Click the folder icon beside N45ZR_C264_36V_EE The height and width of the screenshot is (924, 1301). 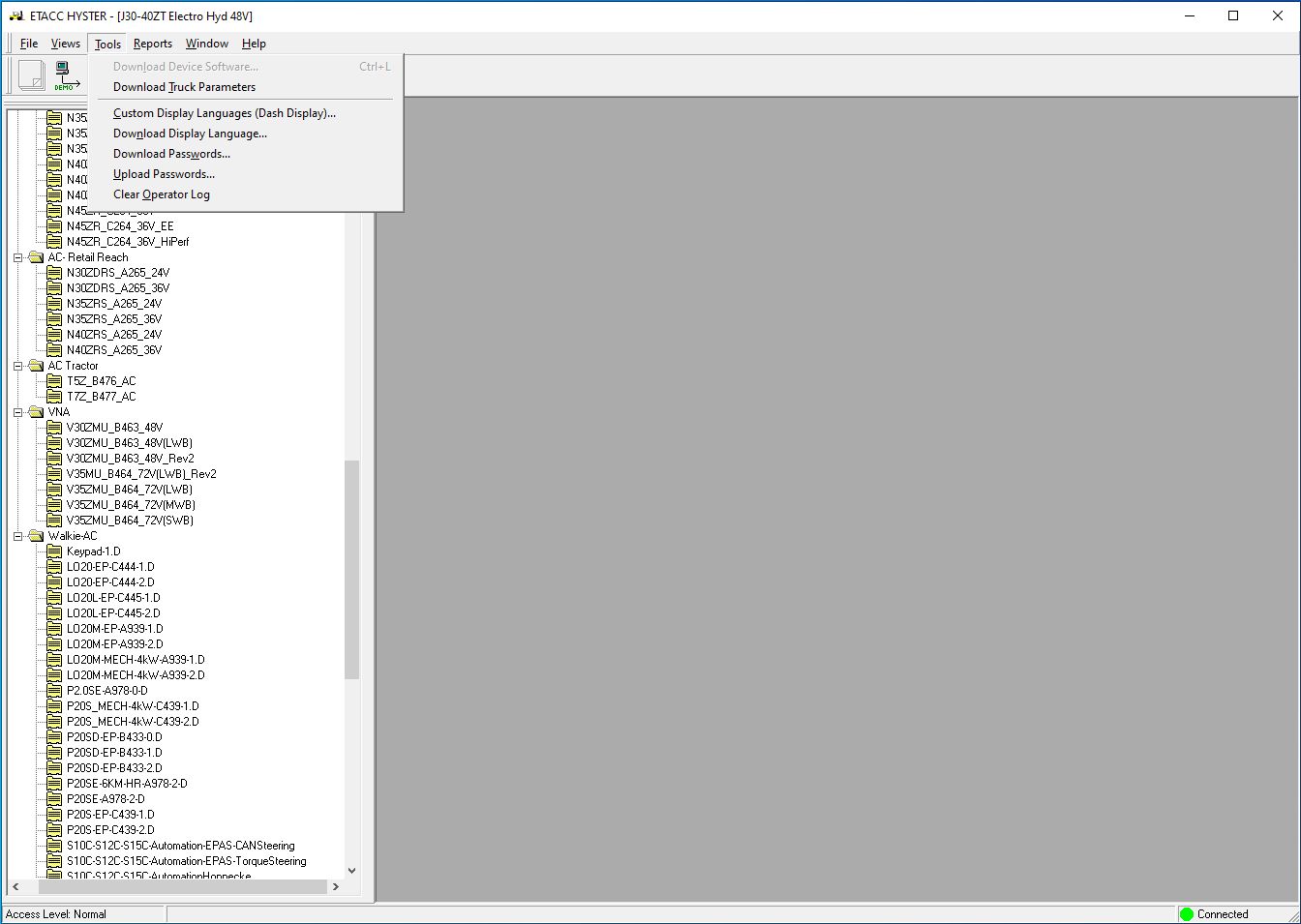[x=55, y=226]
